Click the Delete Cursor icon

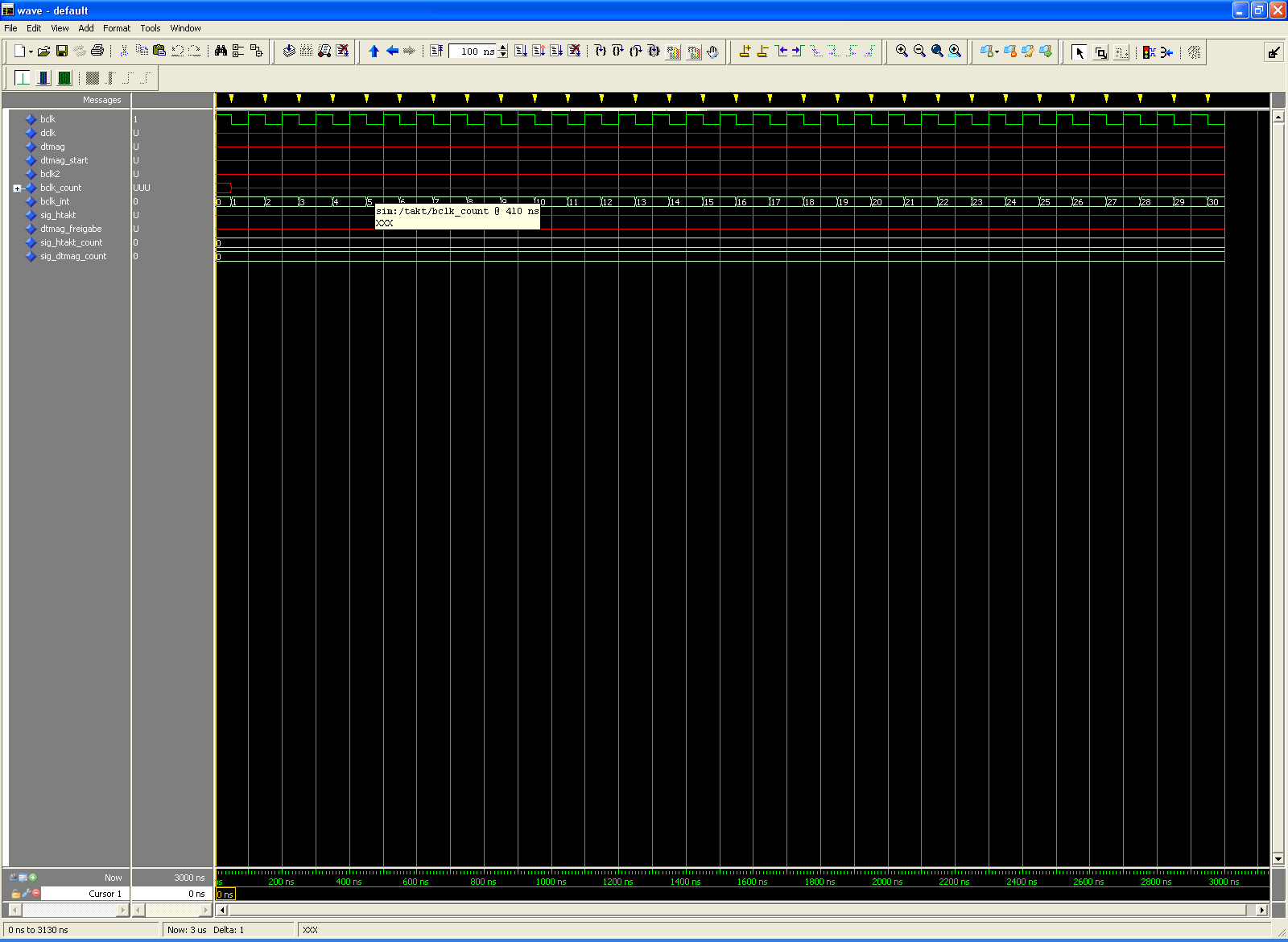pyautogui.click(x=762, y=51)
